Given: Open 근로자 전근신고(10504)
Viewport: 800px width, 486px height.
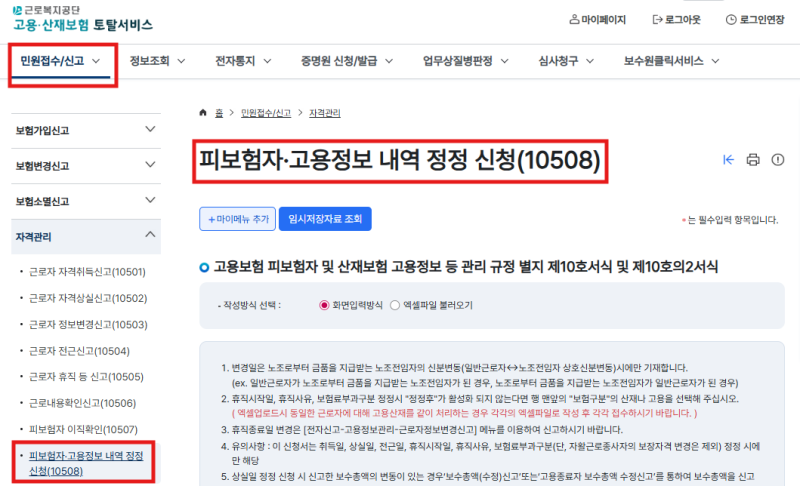Looking at the screenshot, I should click(x=80, y=351).
